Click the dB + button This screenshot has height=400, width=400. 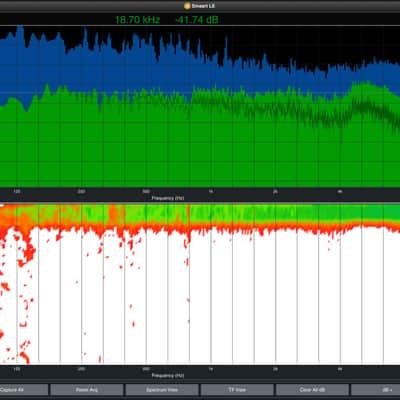point(376,389)
